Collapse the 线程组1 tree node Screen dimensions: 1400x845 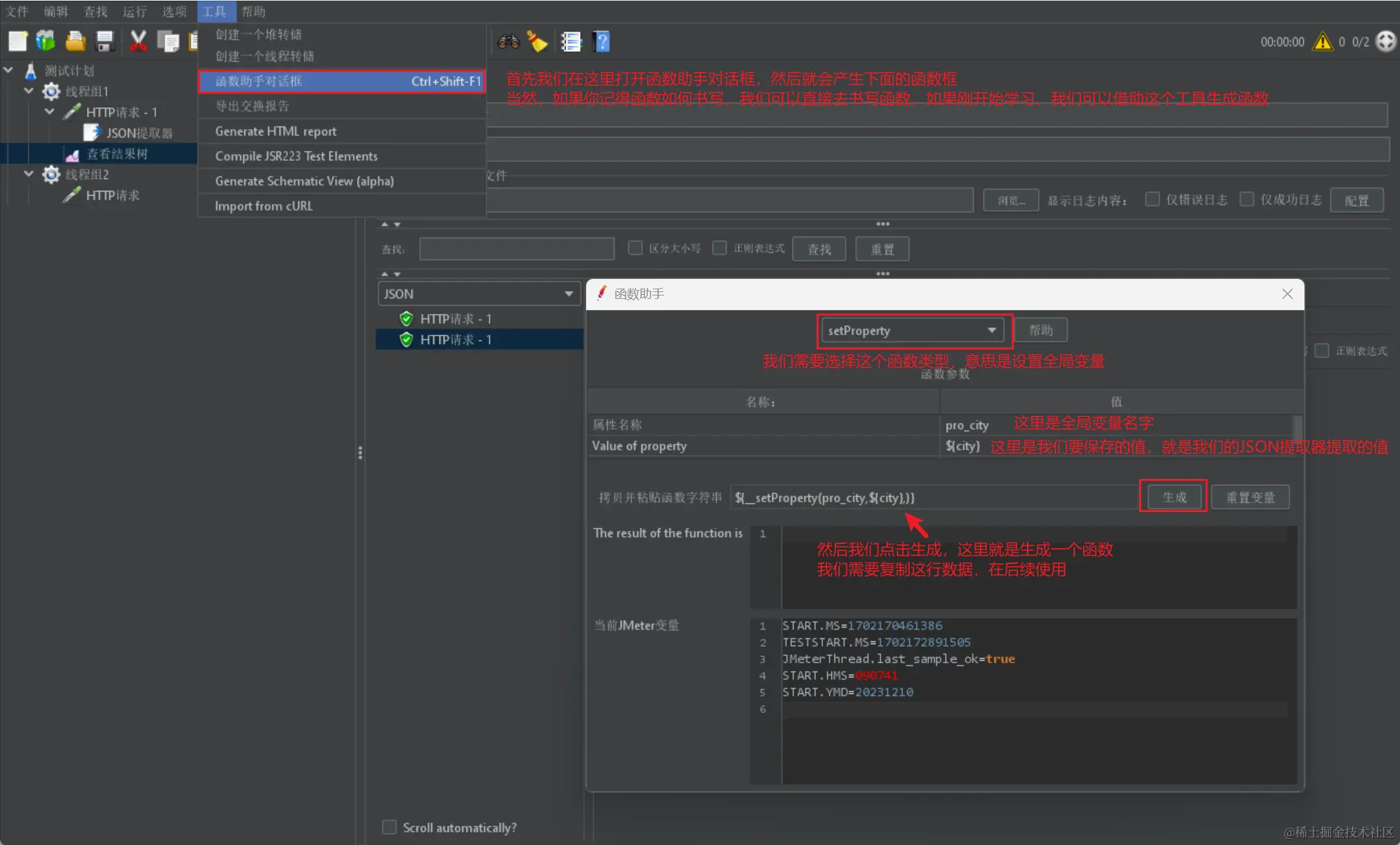pos(28,91)
